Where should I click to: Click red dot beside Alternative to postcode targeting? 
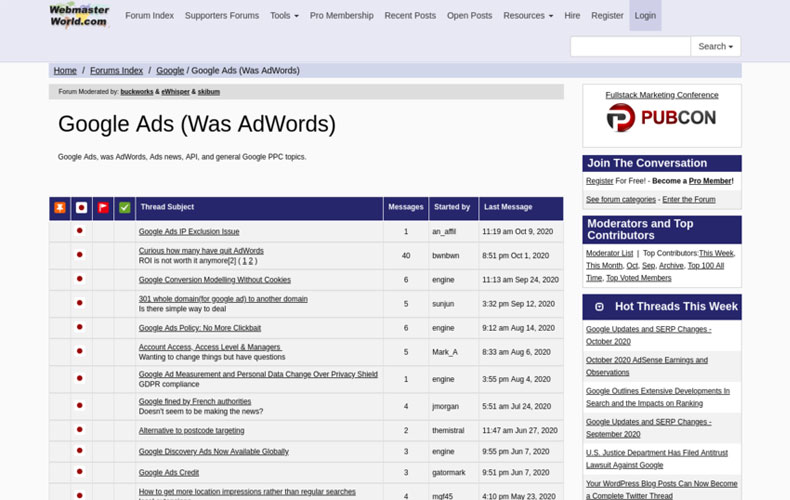(80, 429)
